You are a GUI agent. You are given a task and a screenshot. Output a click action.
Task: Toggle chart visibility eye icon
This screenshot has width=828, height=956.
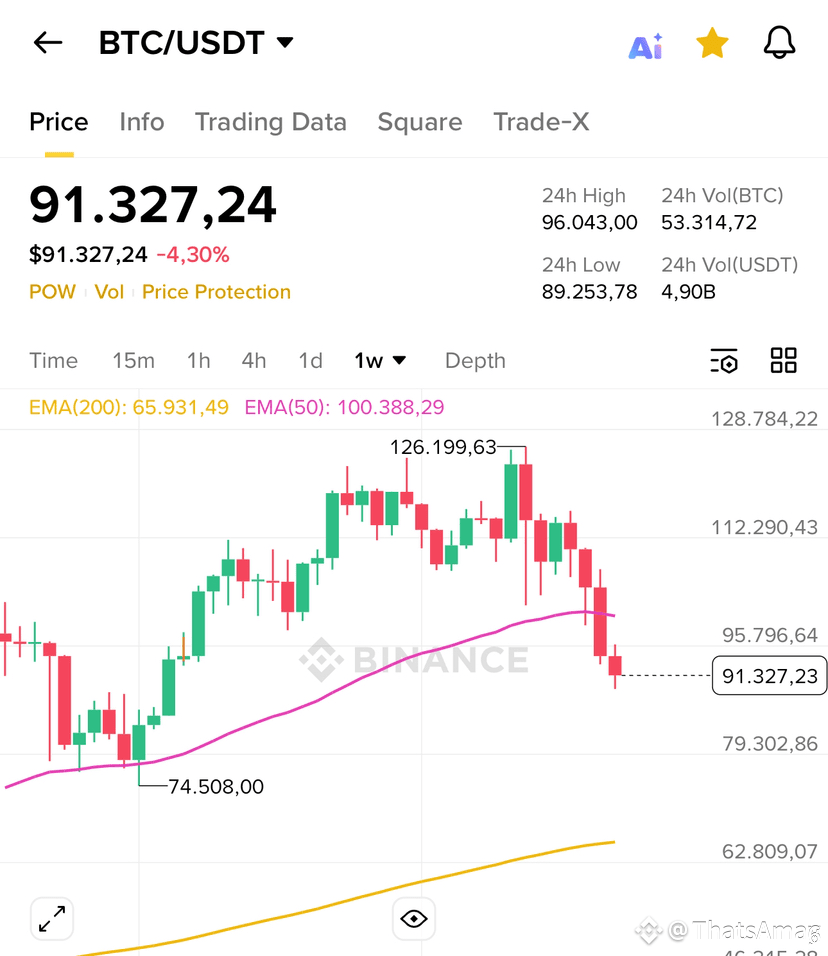pyautogui.click(x=413, y=918)
